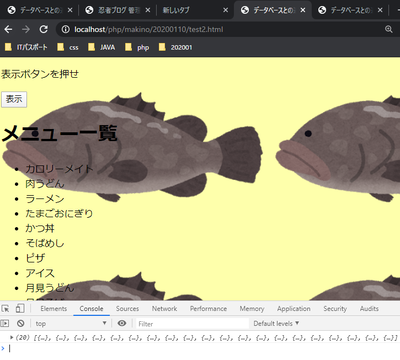
Task: Show the console sidebar icon
Action: pyautogui.click(x=5, y=323)
